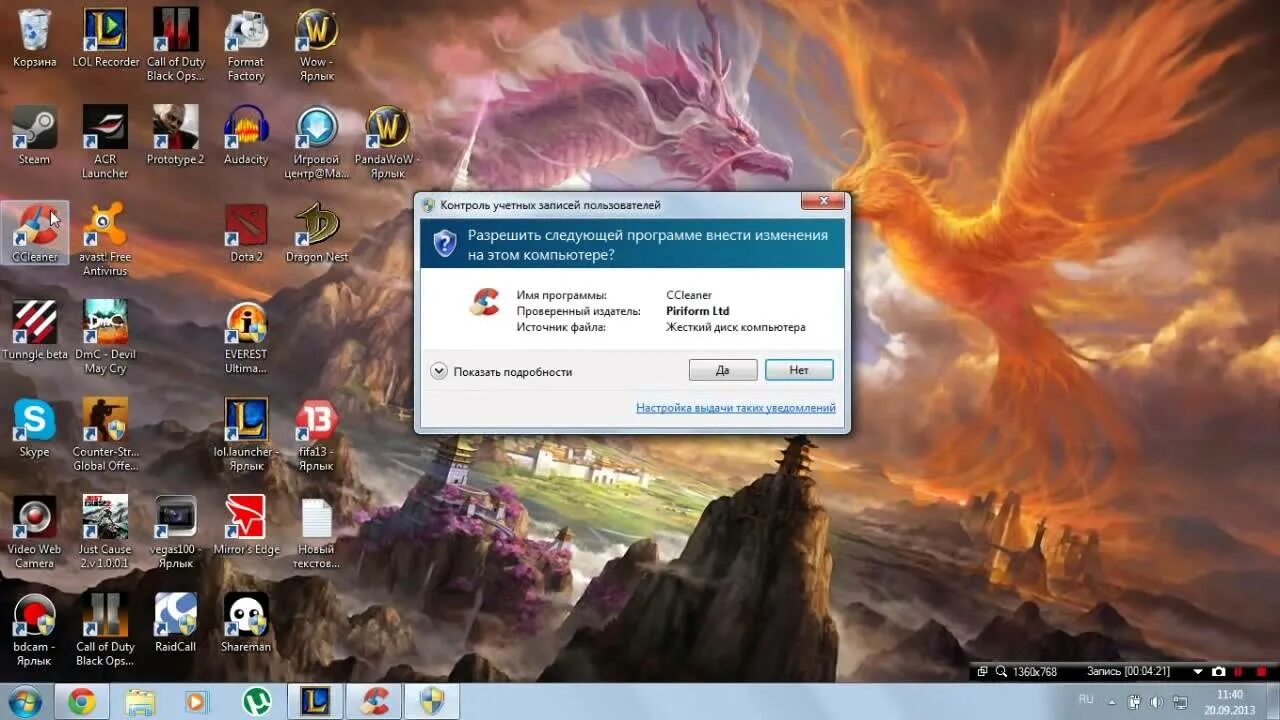
Task: Switch to the UAC shield taskbar item
Action: pos(432,702)
